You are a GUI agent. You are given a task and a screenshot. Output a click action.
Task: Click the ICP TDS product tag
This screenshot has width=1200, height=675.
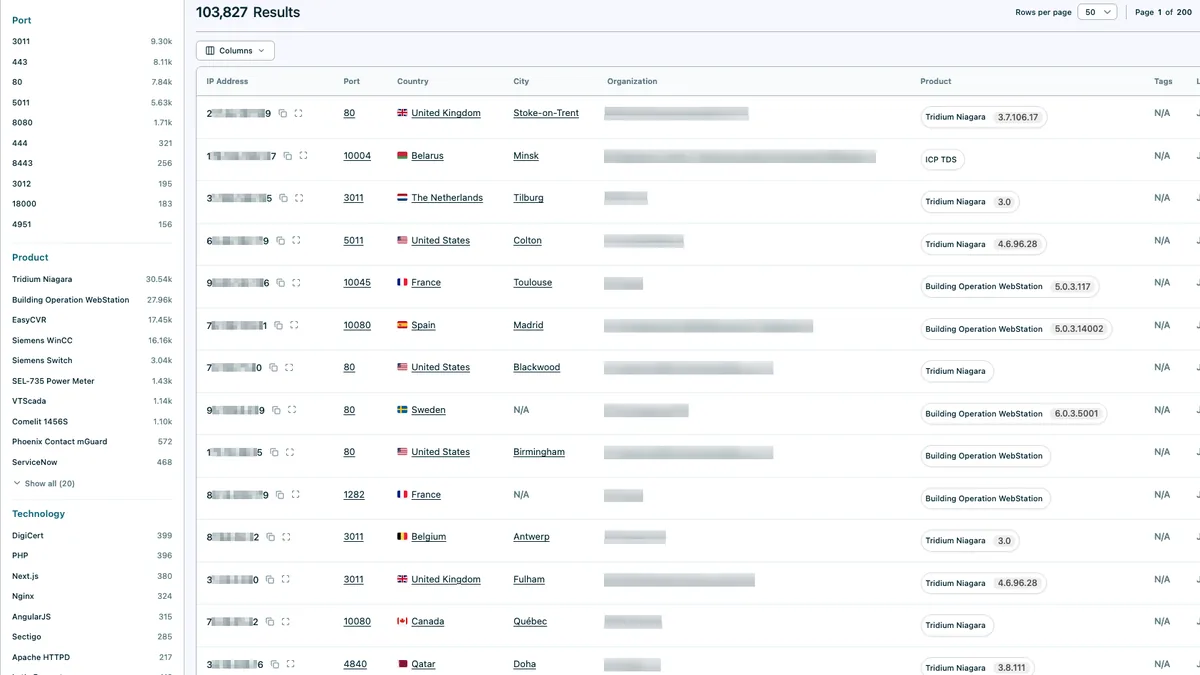click(943, 160)
